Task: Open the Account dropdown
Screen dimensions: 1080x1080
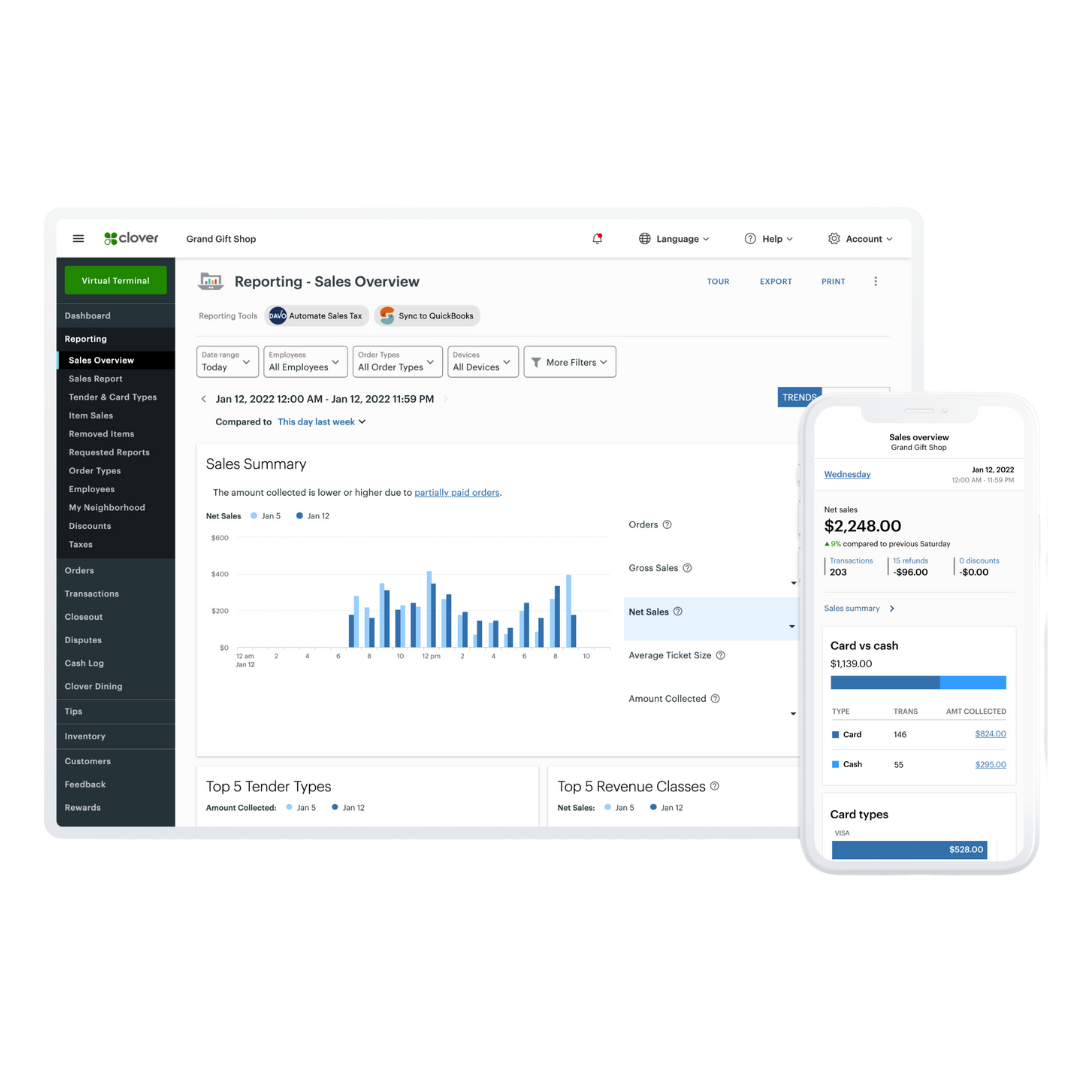Action: 860,238
